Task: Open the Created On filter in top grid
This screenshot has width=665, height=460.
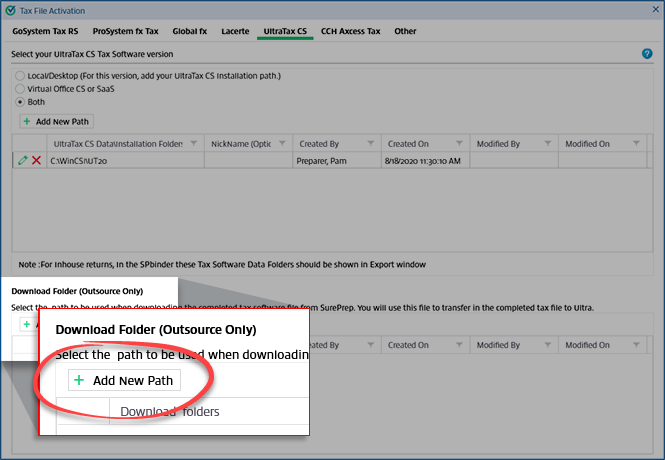Action: point(459,144)
